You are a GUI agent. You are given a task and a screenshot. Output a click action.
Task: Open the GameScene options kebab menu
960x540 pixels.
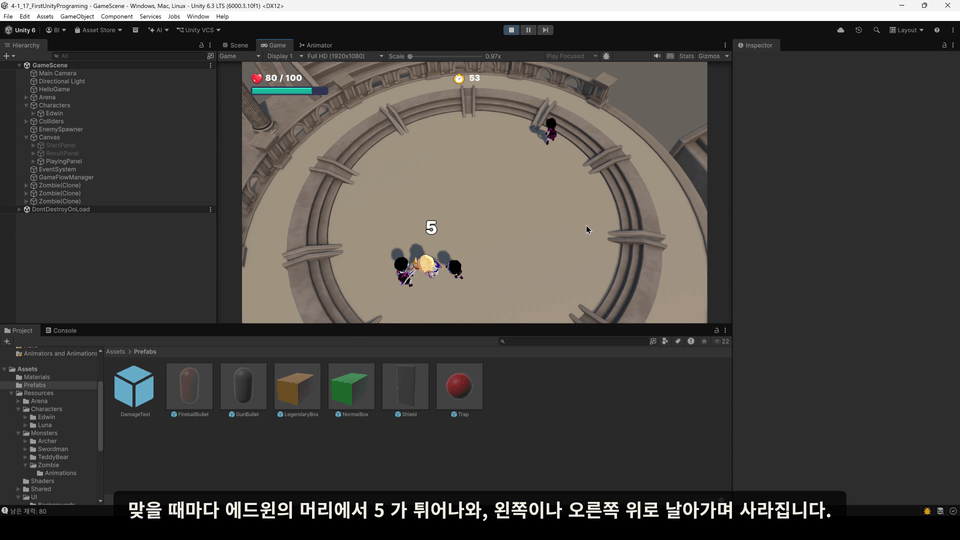pos(211,65)
